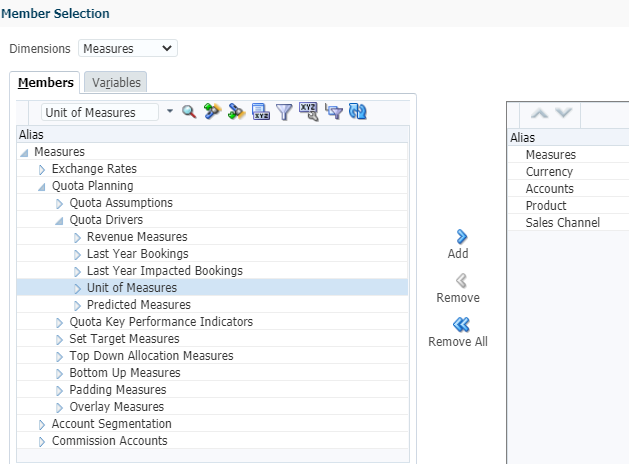629x464 pixels.
Task: Open the search field dropdown arrow
Action: pos(170,111)
